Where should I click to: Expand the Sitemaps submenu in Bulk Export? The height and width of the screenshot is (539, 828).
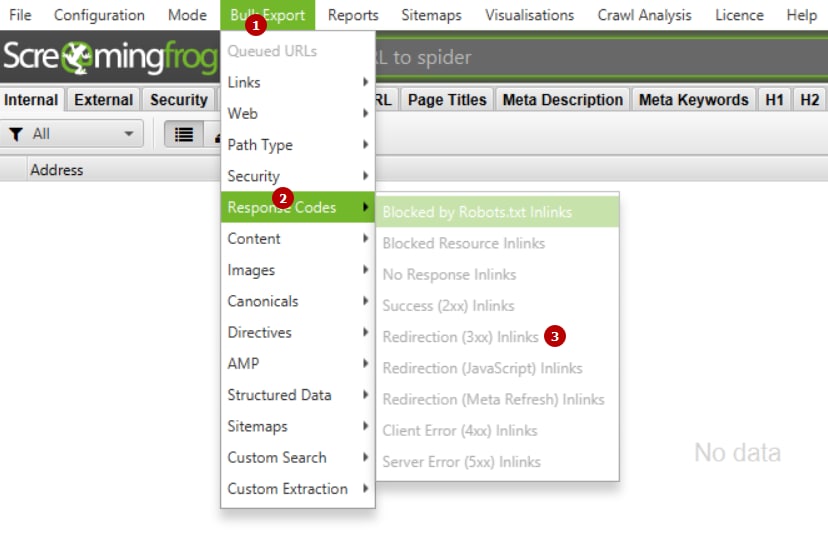298,426
